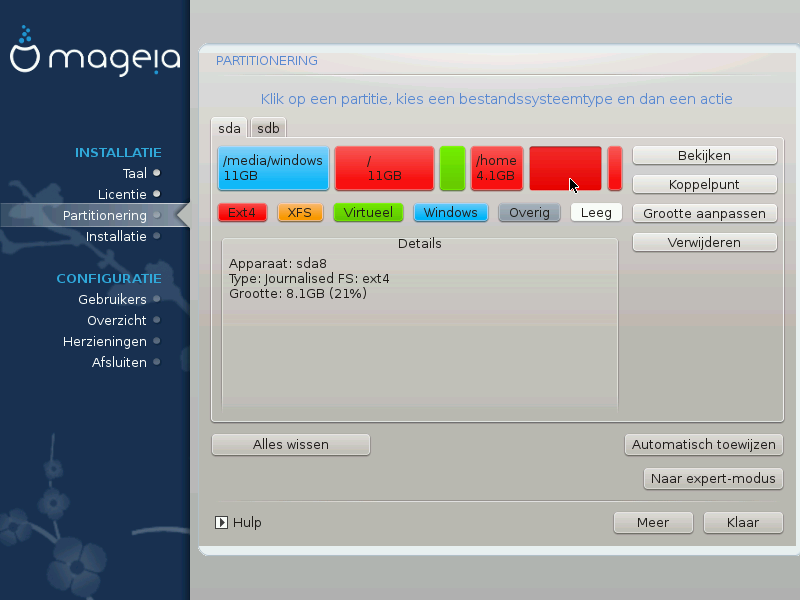Pick the Virtueel filesystem type
800x600 pixels.
click(x=369, y=212)
